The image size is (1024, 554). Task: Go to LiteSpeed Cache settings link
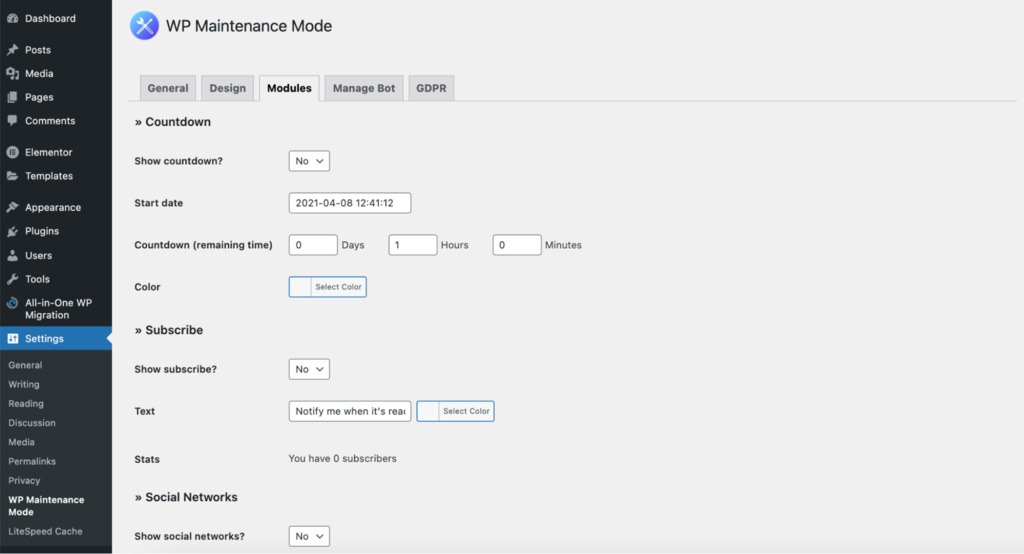click(x=45, y=531)
